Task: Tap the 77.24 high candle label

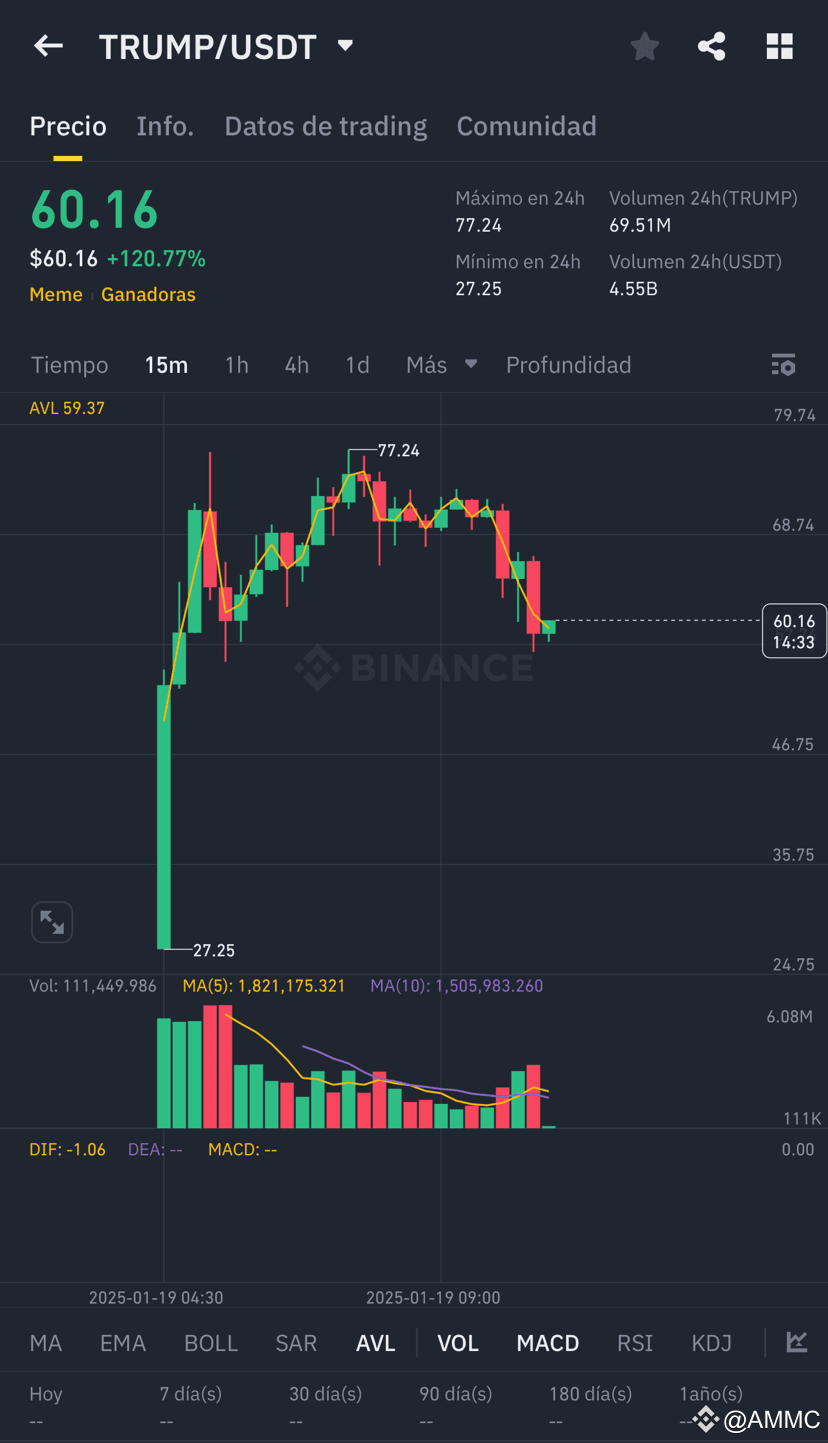Action: pyautogui.click(x=398, y=451)
